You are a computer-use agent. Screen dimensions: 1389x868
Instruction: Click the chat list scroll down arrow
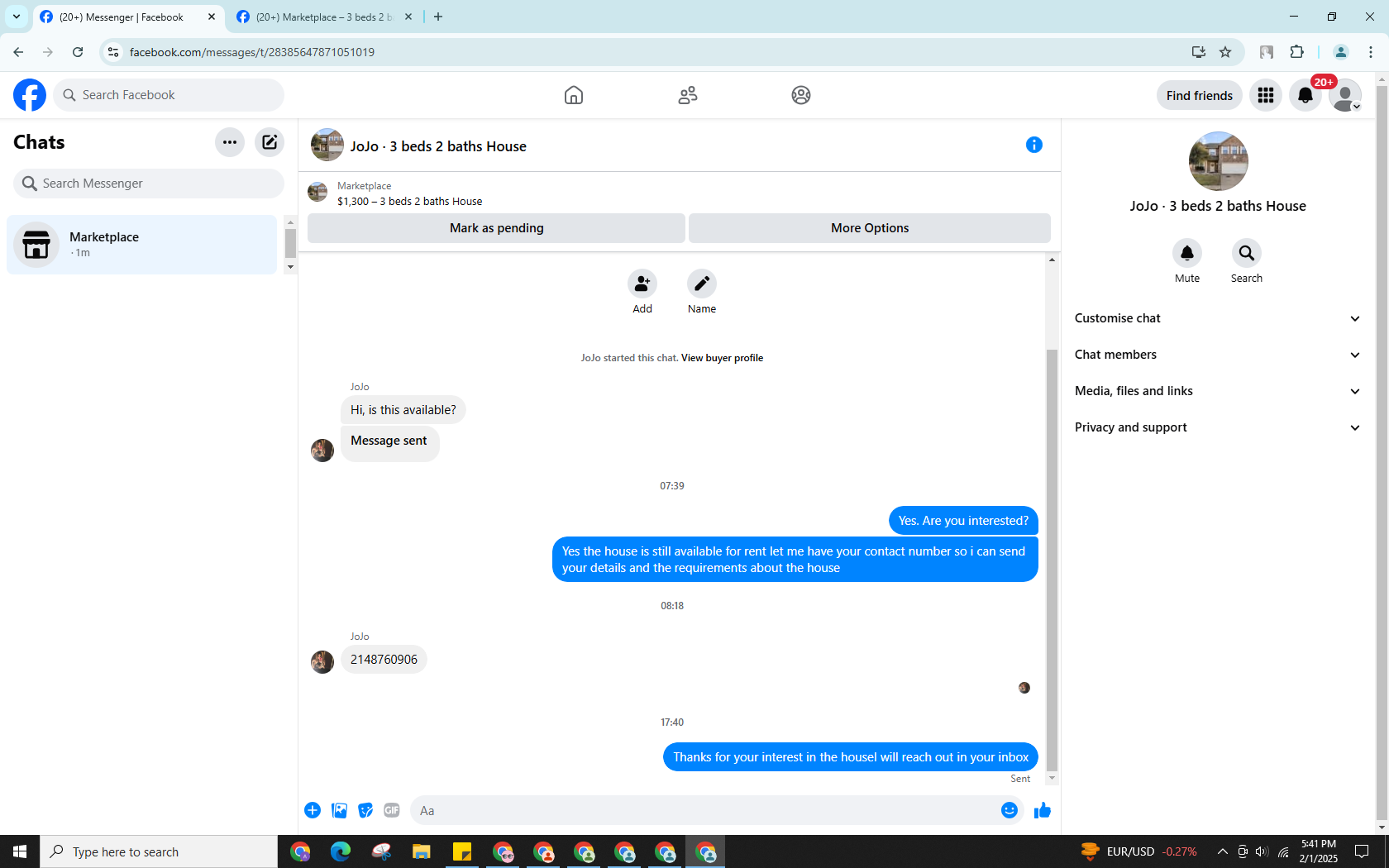coord(290,267)
